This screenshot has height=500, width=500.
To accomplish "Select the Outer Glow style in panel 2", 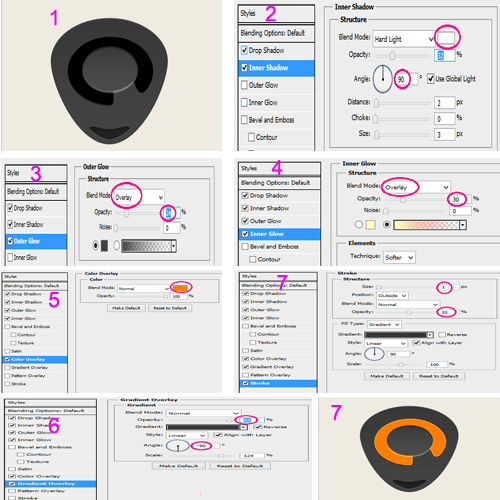I will 276,85.
